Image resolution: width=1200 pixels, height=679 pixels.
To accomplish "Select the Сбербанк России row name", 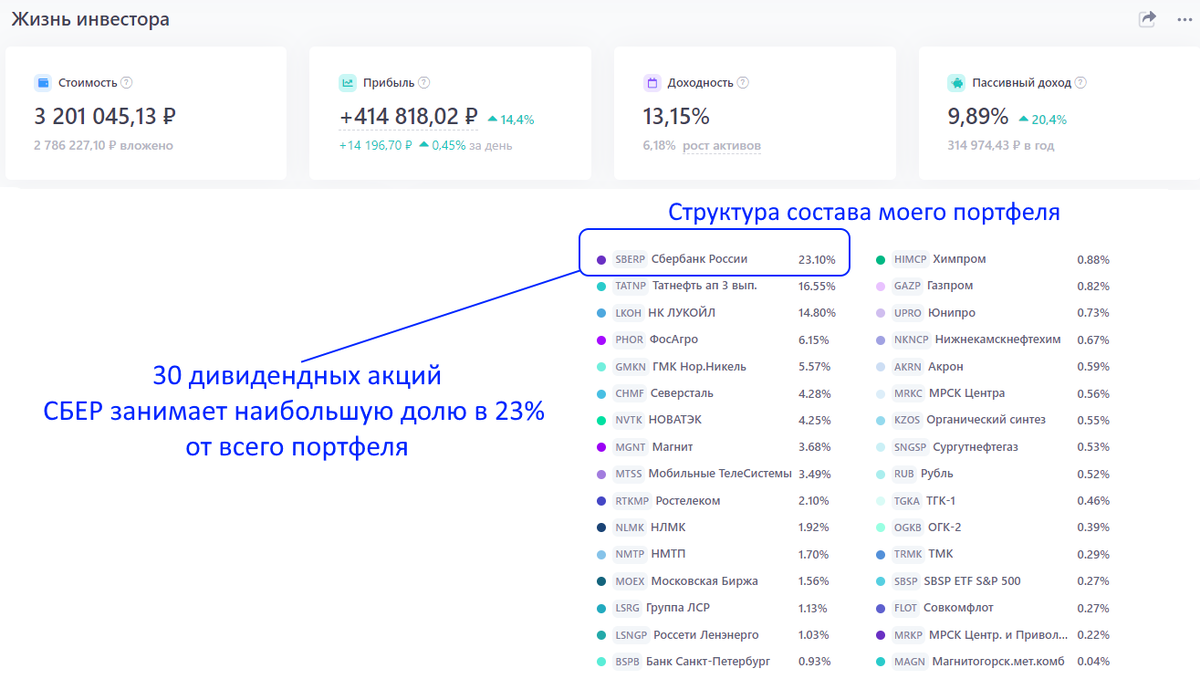I will pos(699,259).
